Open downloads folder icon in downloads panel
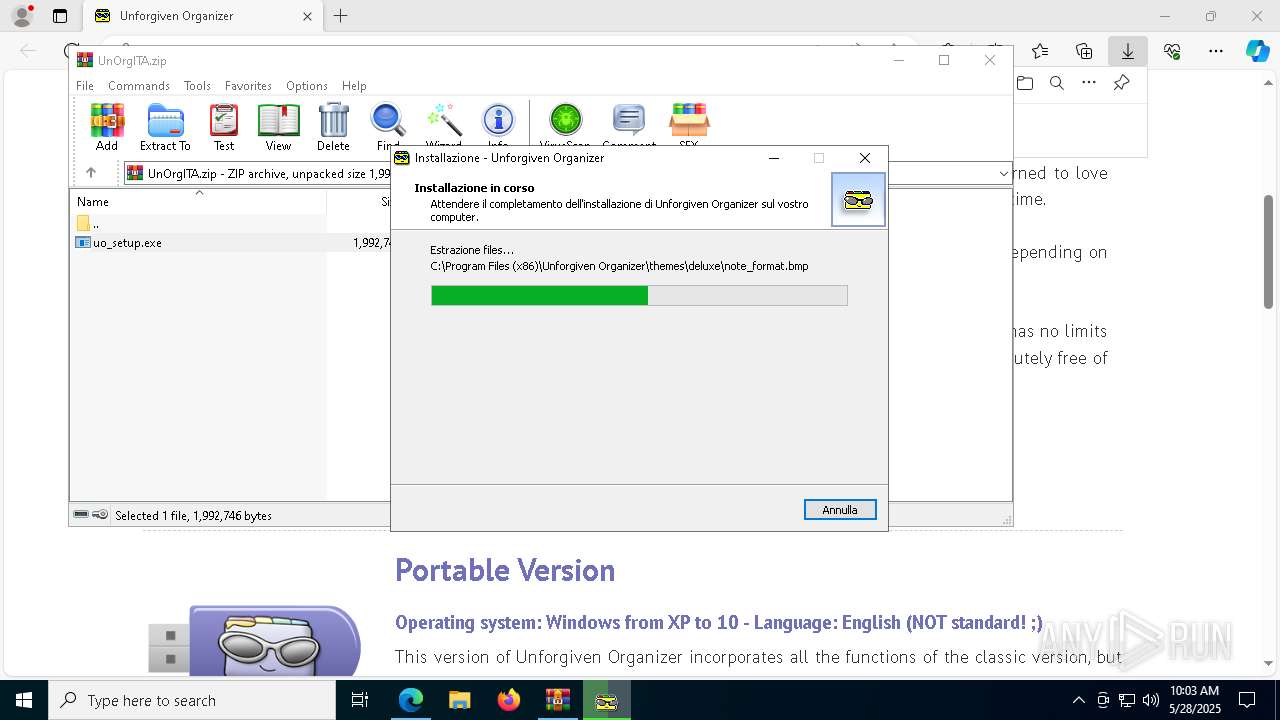Image resolution: width=1280 pixels, height=720 pixels. coord(1025,83)
